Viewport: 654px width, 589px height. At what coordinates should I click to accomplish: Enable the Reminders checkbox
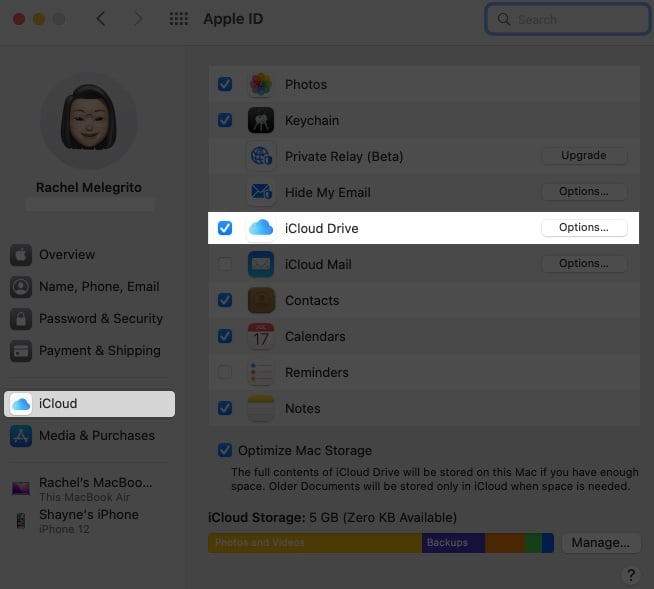point(225,372)
